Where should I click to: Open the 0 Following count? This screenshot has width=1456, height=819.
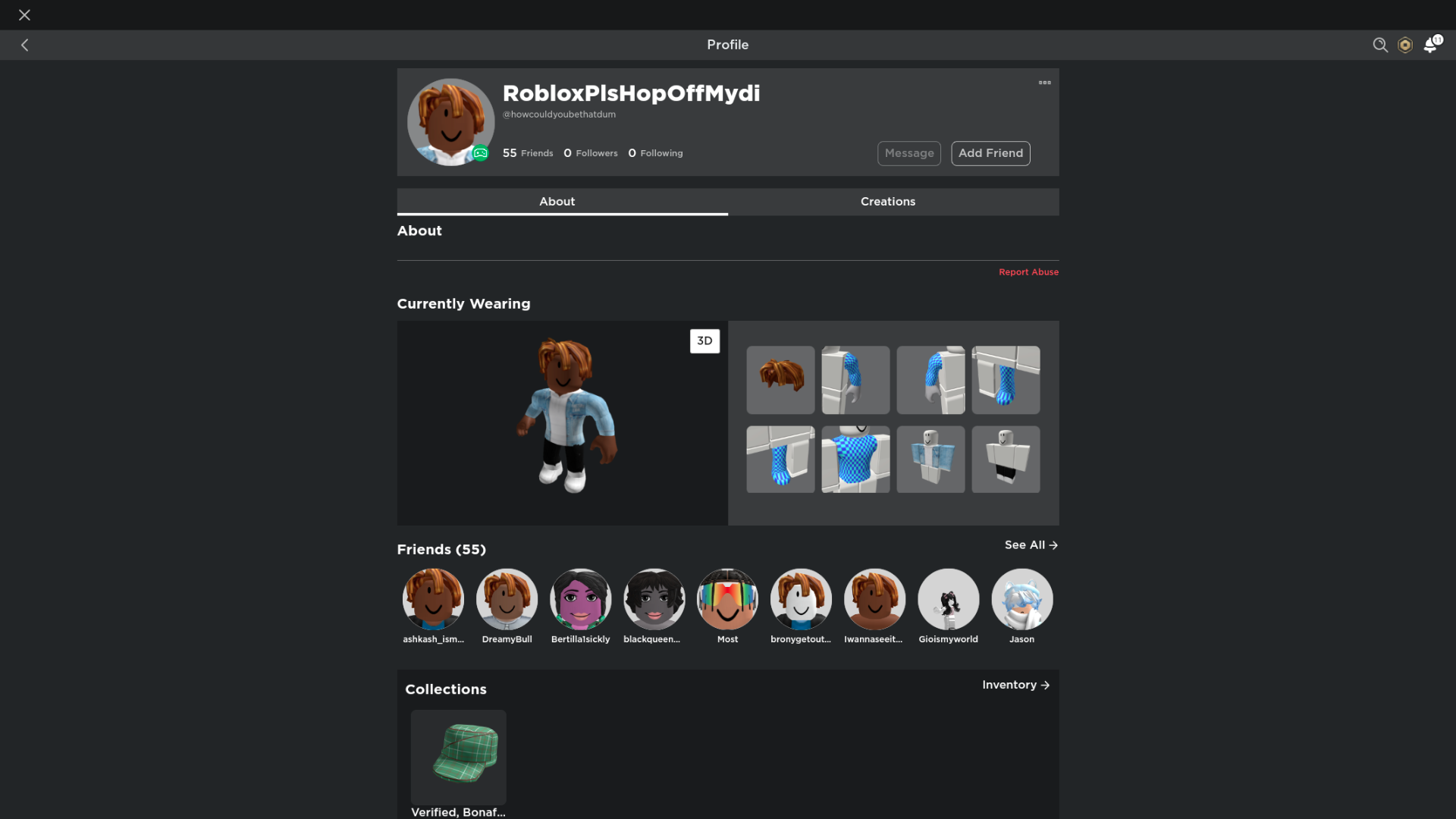coord(655,153)
